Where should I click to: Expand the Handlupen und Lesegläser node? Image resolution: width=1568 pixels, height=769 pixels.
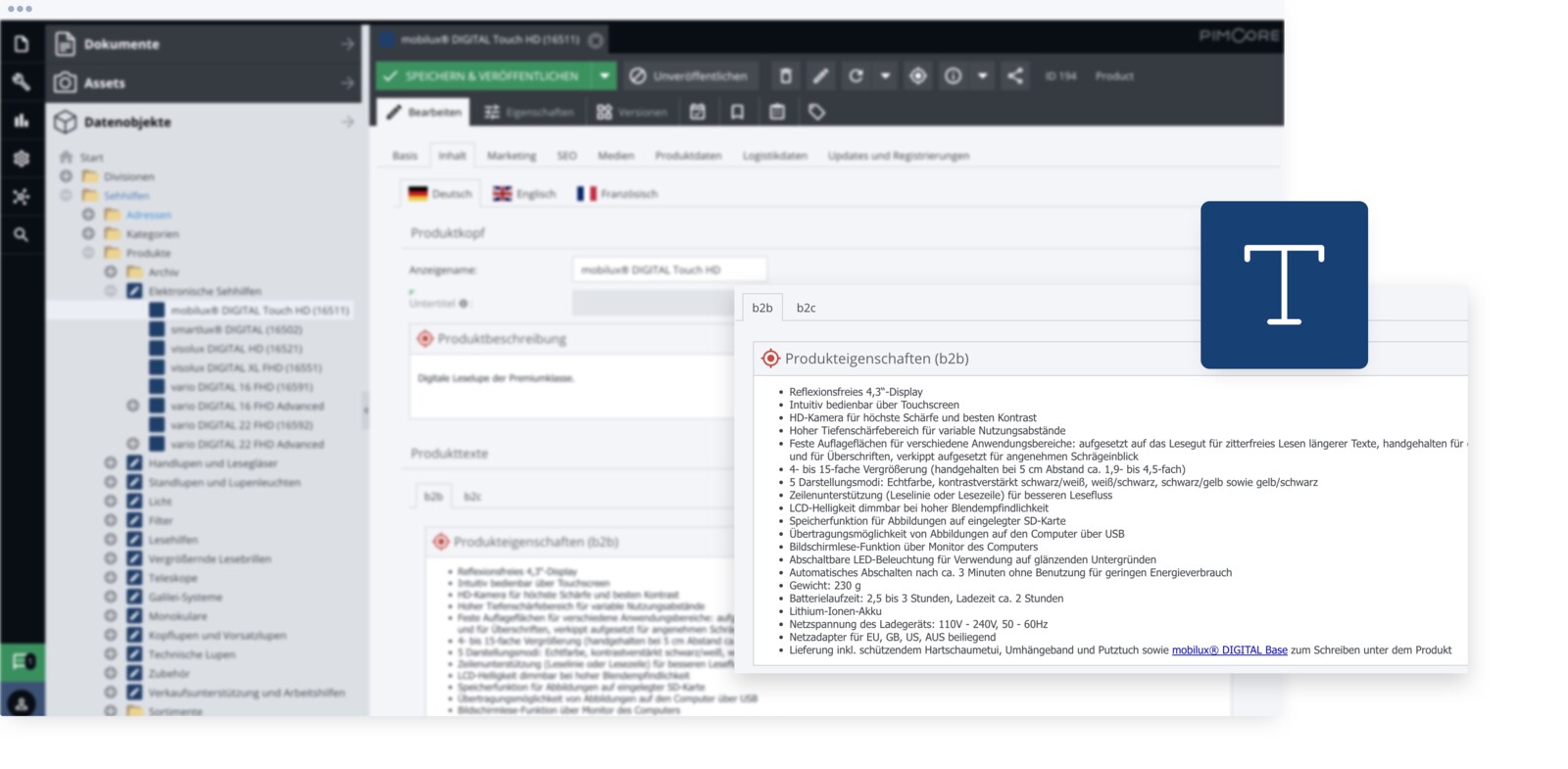[111, 462]
